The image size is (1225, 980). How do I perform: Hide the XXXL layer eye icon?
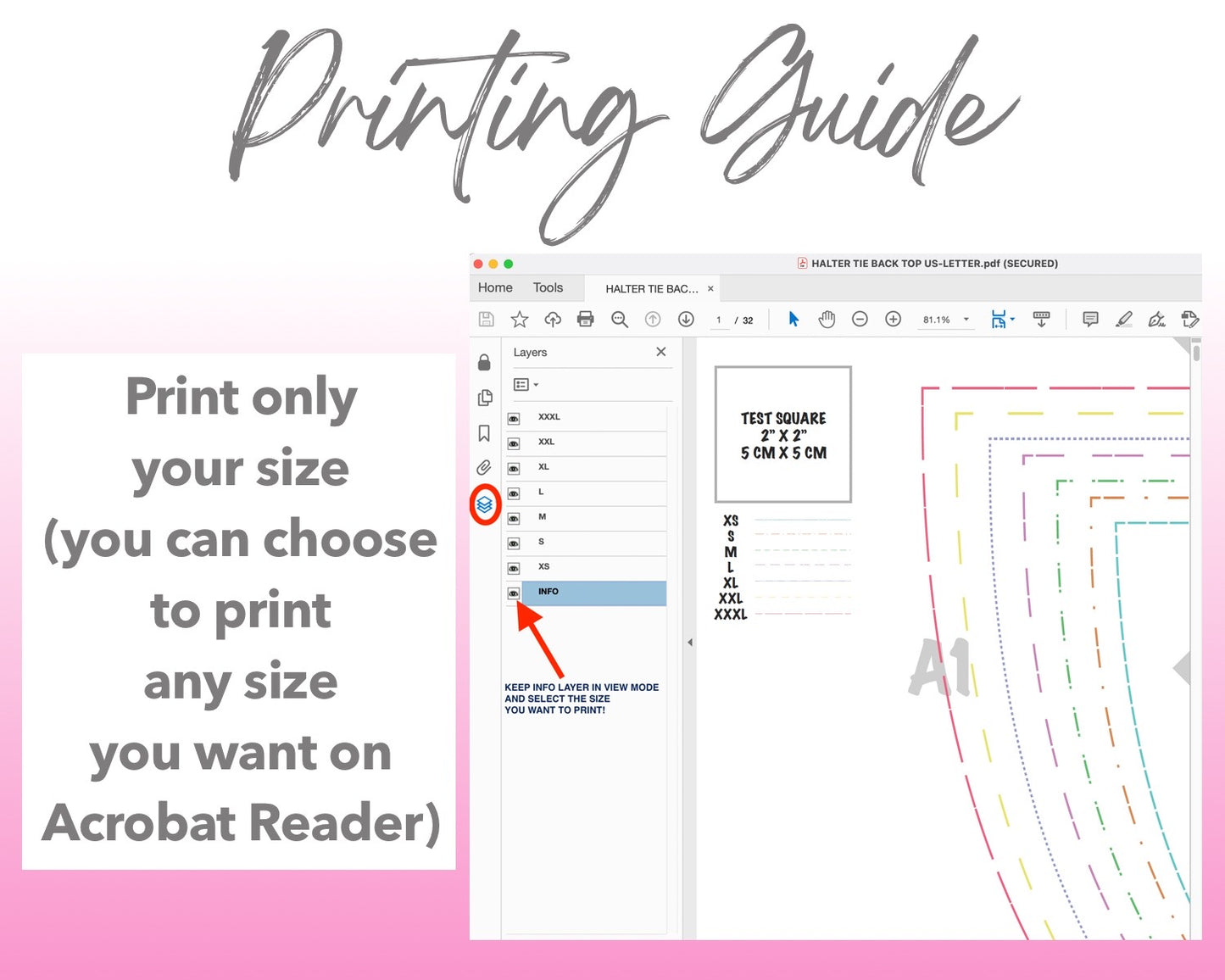point(514,419)
